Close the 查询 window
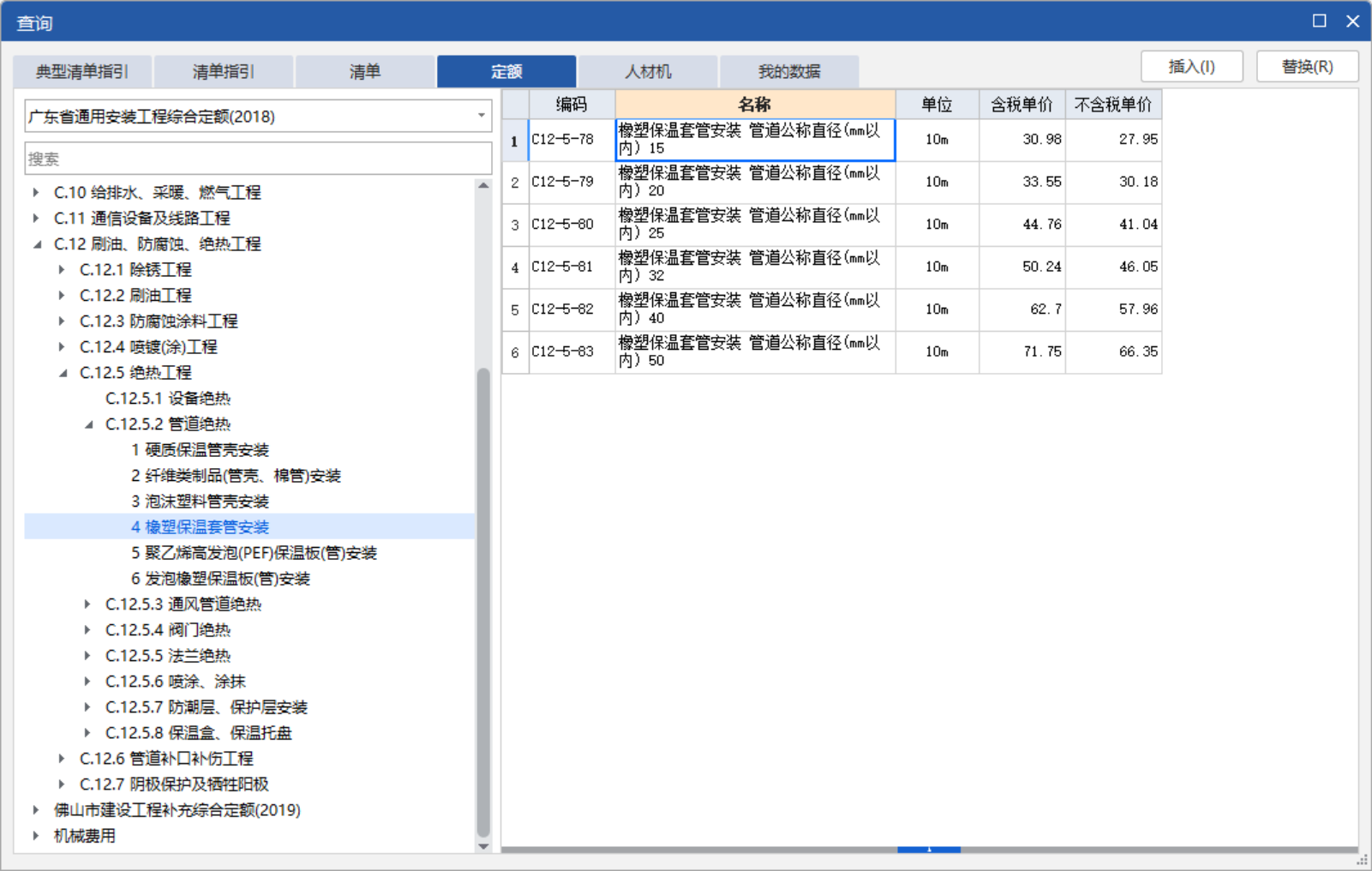1372x871 pixels. tap(1353, 21)
